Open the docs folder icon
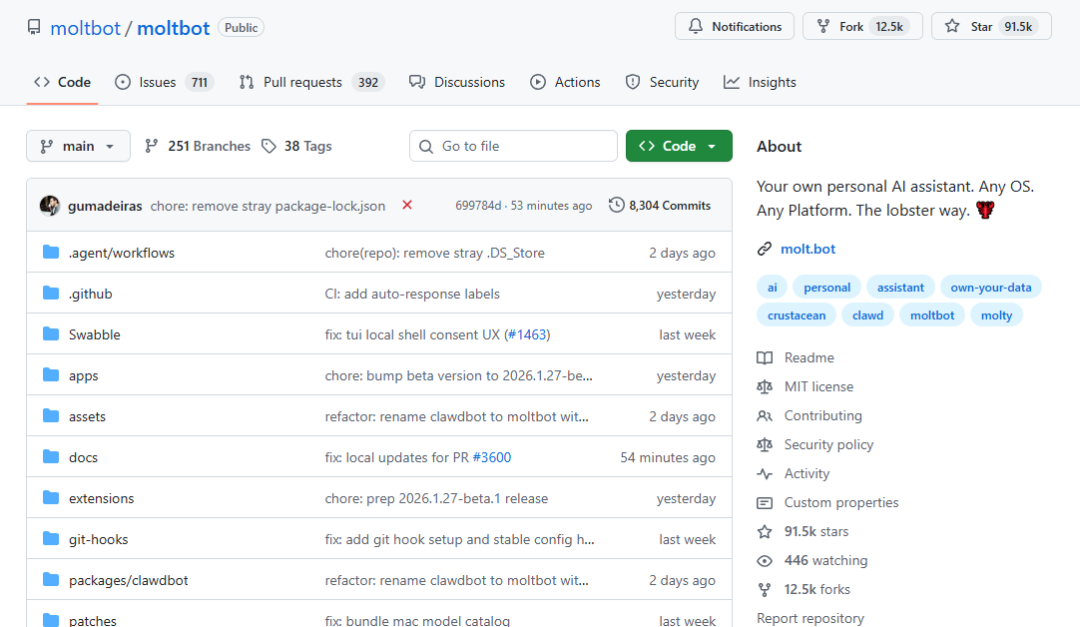Viewport: 1080px width, 627px height. click(x=51, y=457)
